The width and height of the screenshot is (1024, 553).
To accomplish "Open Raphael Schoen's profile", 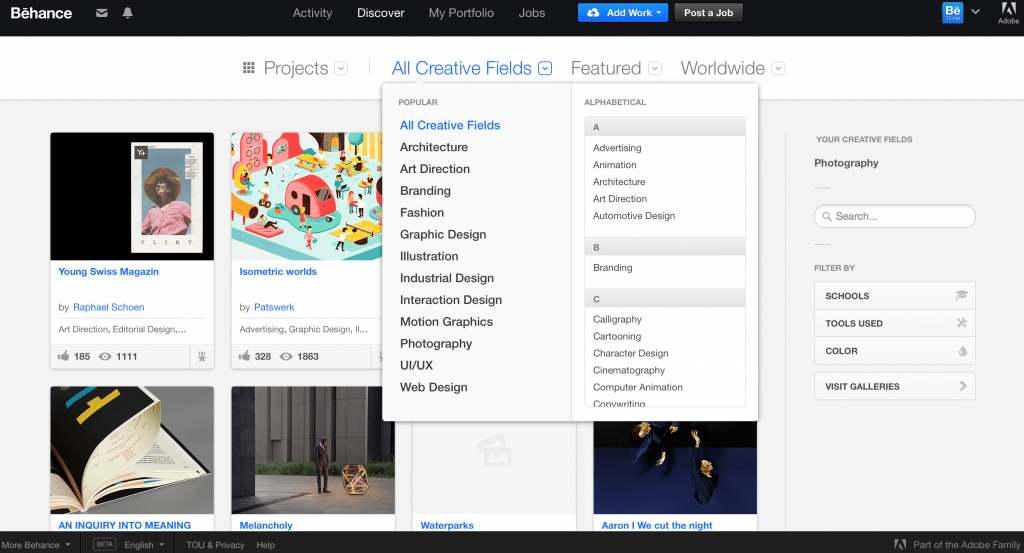I will 108,307.
